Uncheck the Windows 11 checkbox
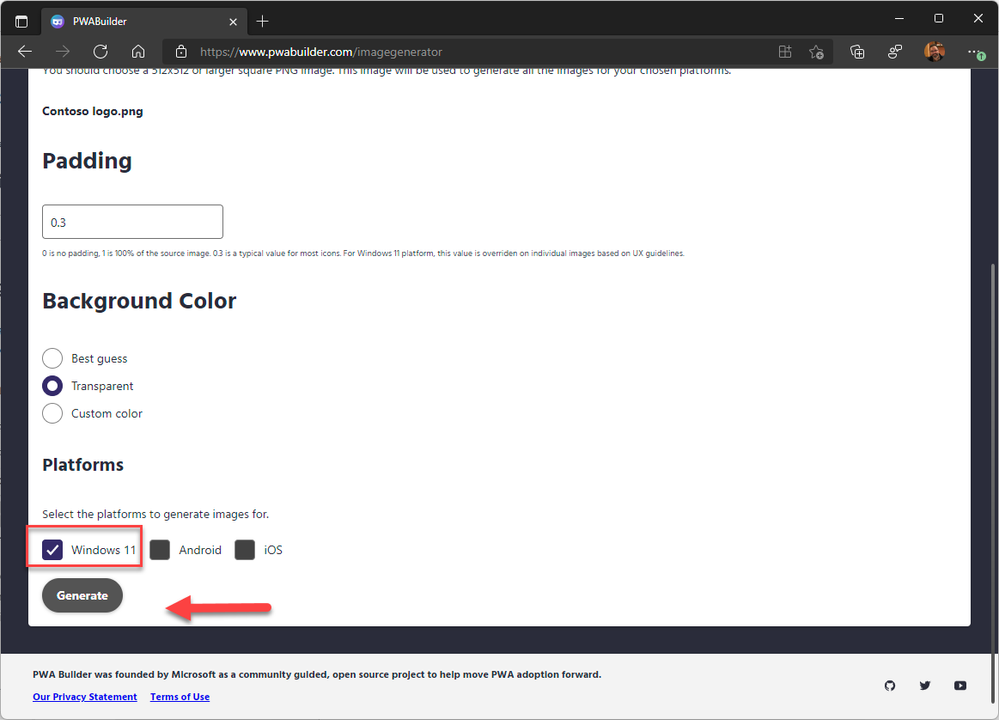This screenshot has height=720, width=999. pos(52,549)
